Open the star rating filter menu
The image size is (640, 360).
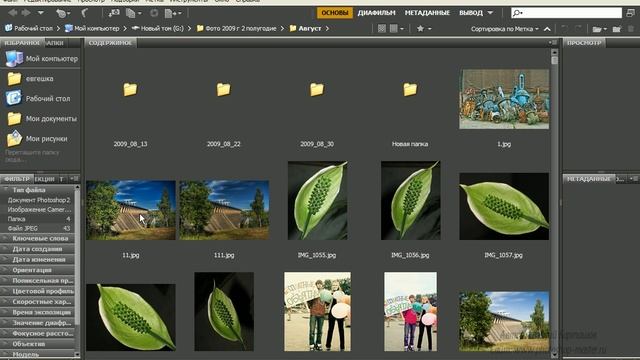tap(424, 29)
